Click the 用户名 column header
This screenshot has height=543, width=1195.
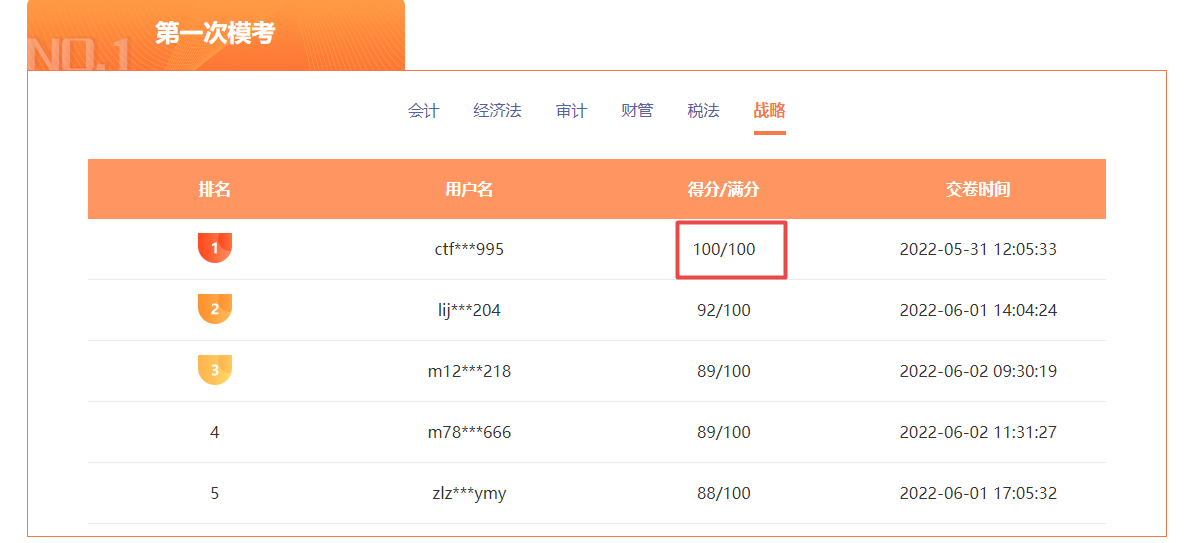pos(469,189)
